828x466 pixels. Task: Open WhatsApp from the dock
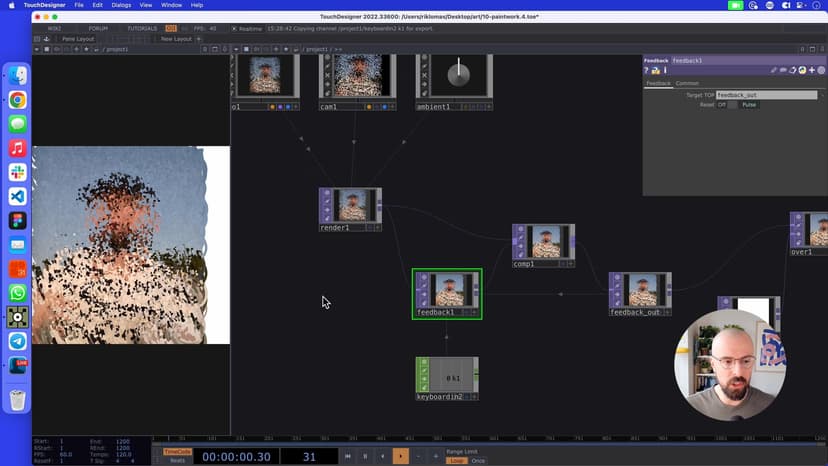17,293
